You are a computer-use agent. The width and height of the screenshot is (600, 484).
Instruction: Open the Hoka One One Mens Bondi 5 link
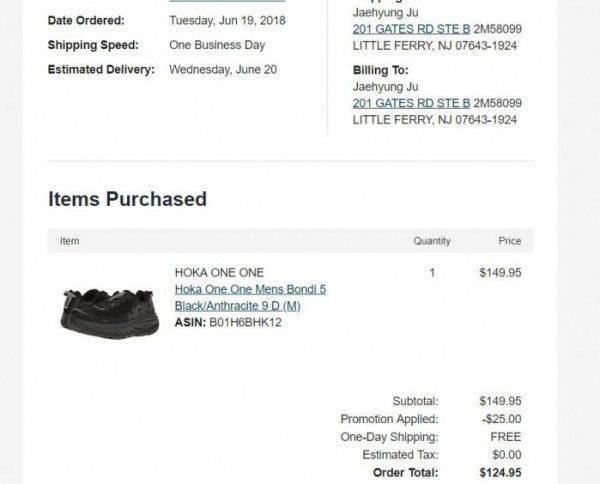[250, 289]
